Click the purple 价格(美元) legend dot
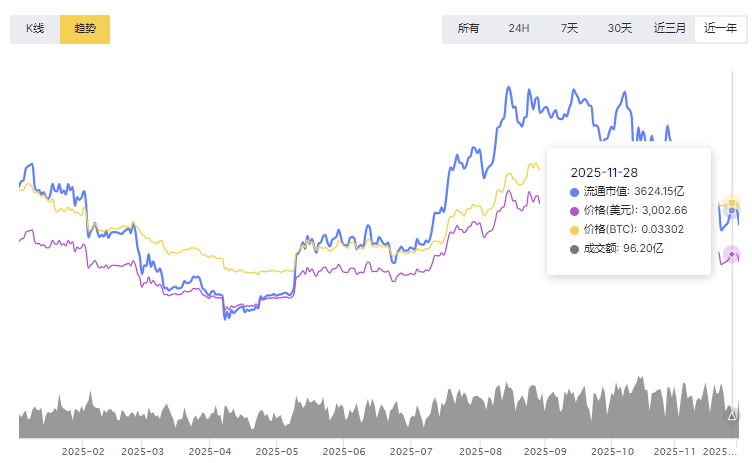 coord(574,210)
